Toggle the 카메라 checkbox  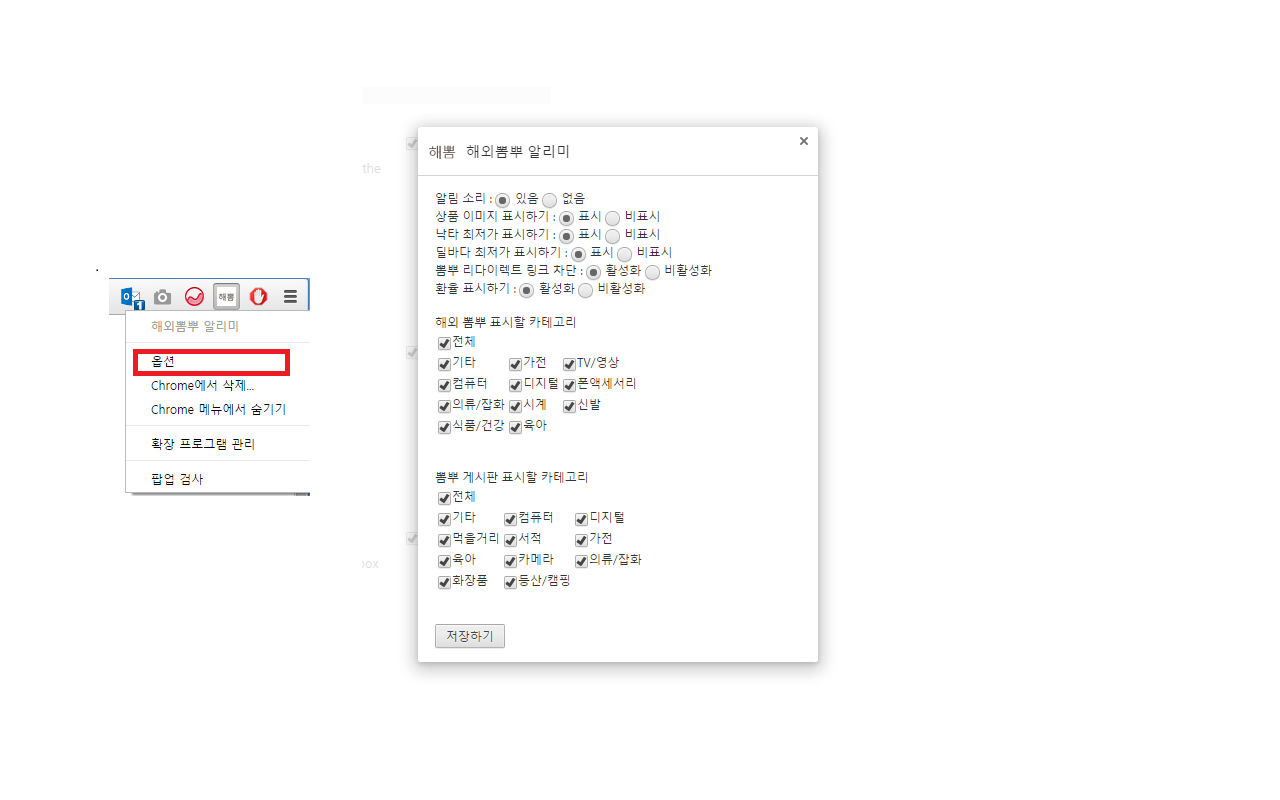point(510,561)
